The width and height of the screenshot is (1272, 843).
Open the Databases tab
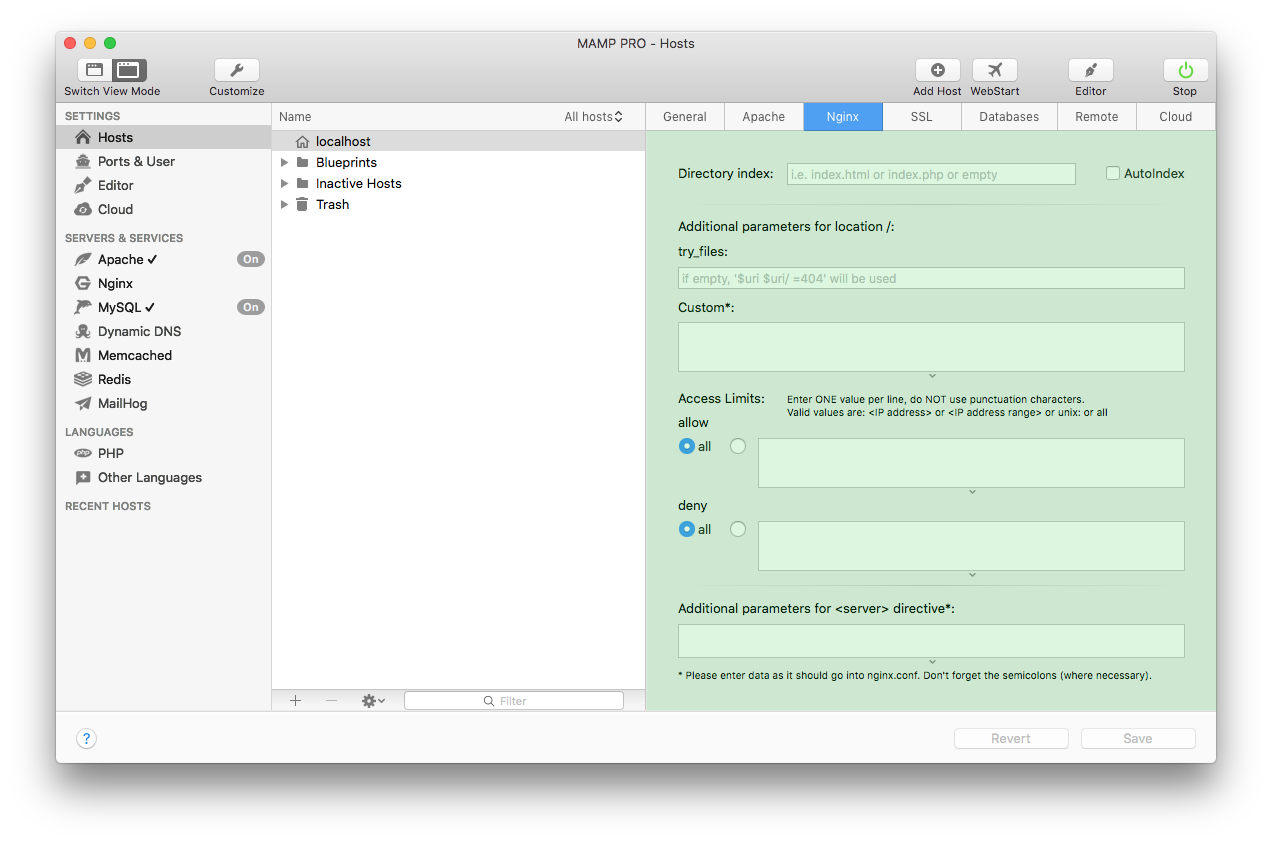pyautogui.click(x=1008, y=116)
